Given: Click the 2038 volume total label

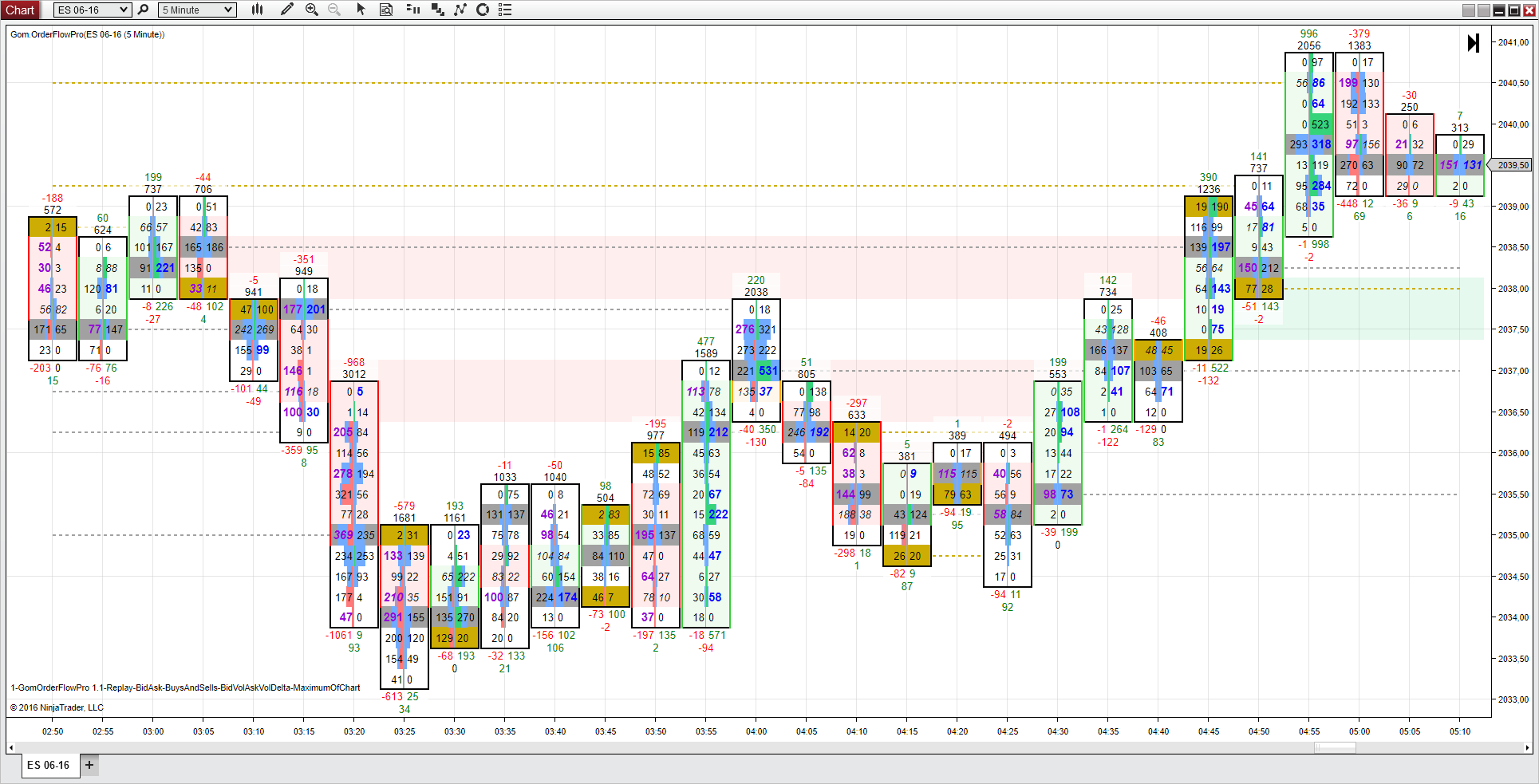Looking at the screenshot, I should (x=756, y=292).
